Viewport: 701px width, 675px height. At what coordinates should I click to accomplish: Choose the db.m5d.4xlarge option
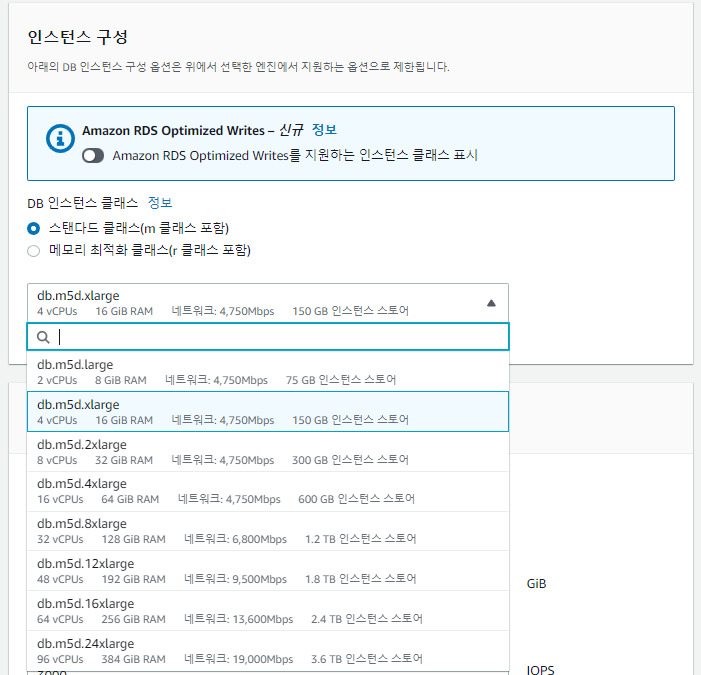click(268, 491)
